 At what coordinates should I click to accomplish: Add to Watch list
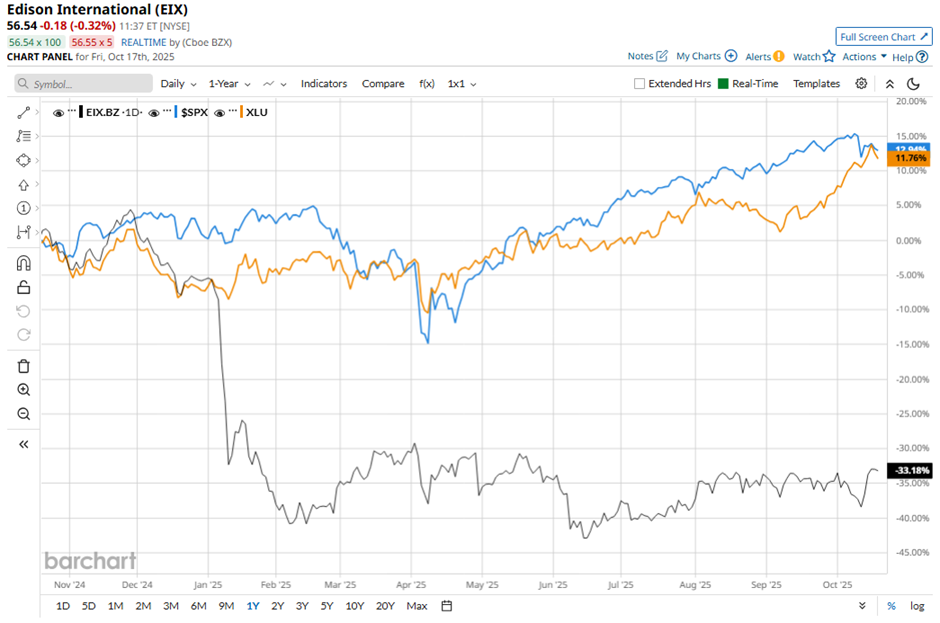(814, 56)
